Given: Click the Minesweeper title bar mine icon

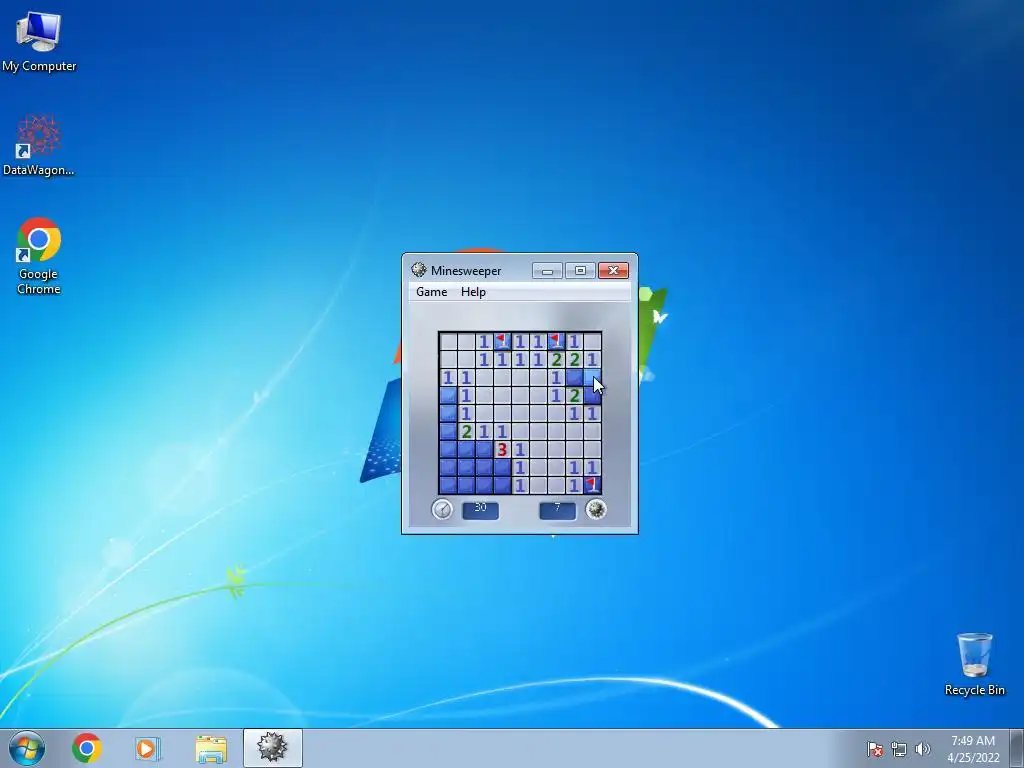Looking at the screenshot, I should click(419, 270).
